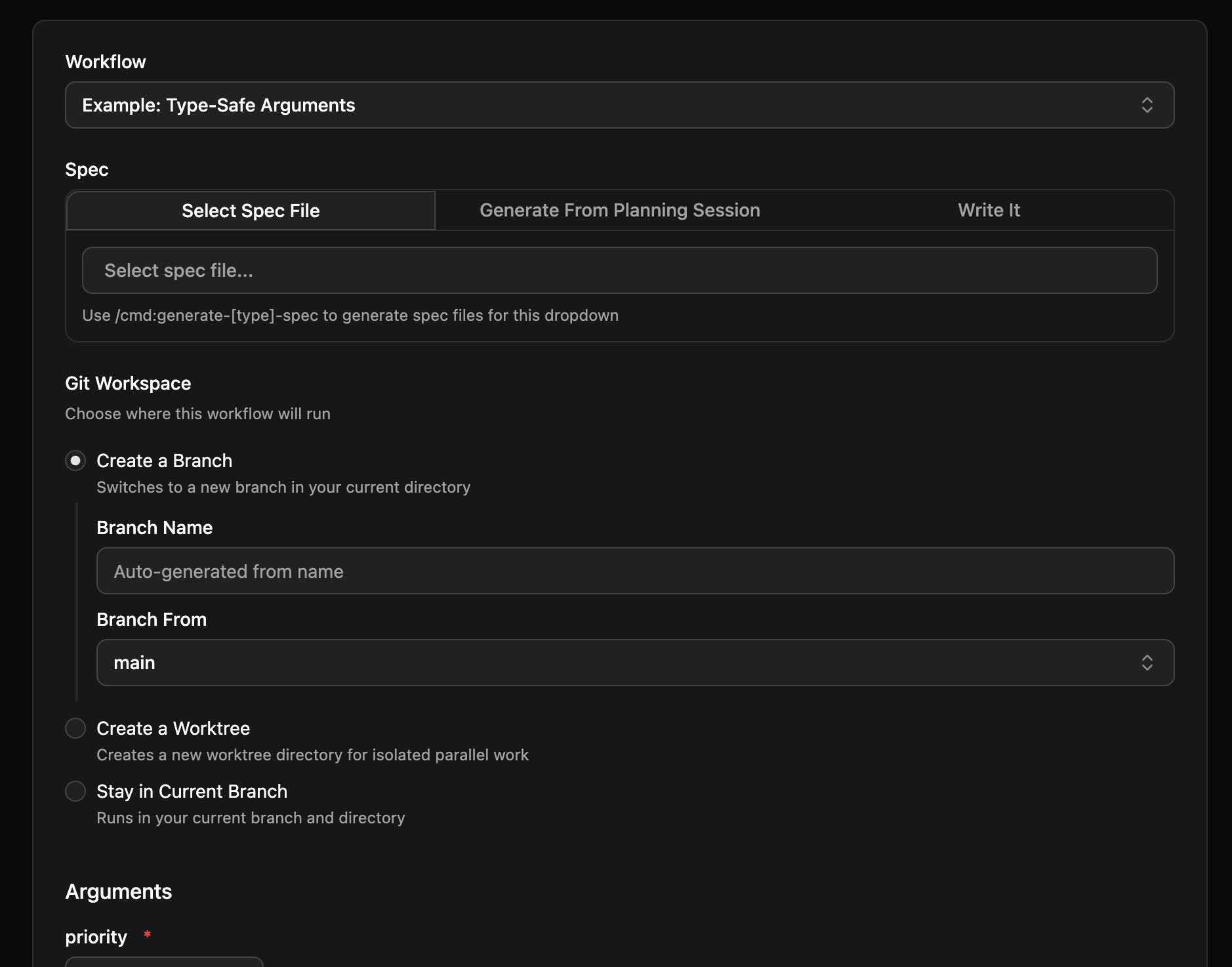Select the Select Spec File tab
1232x967 pixels.
(x=250, y=210)
